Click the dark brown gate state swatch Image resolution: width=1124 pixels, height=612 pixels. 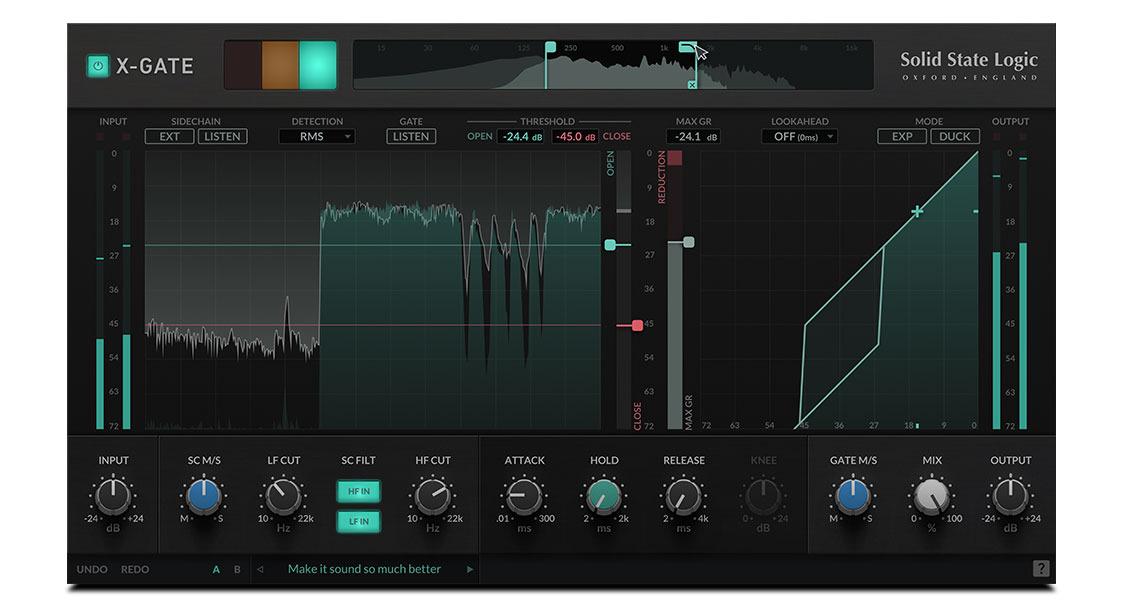click(x=244, y=65)
